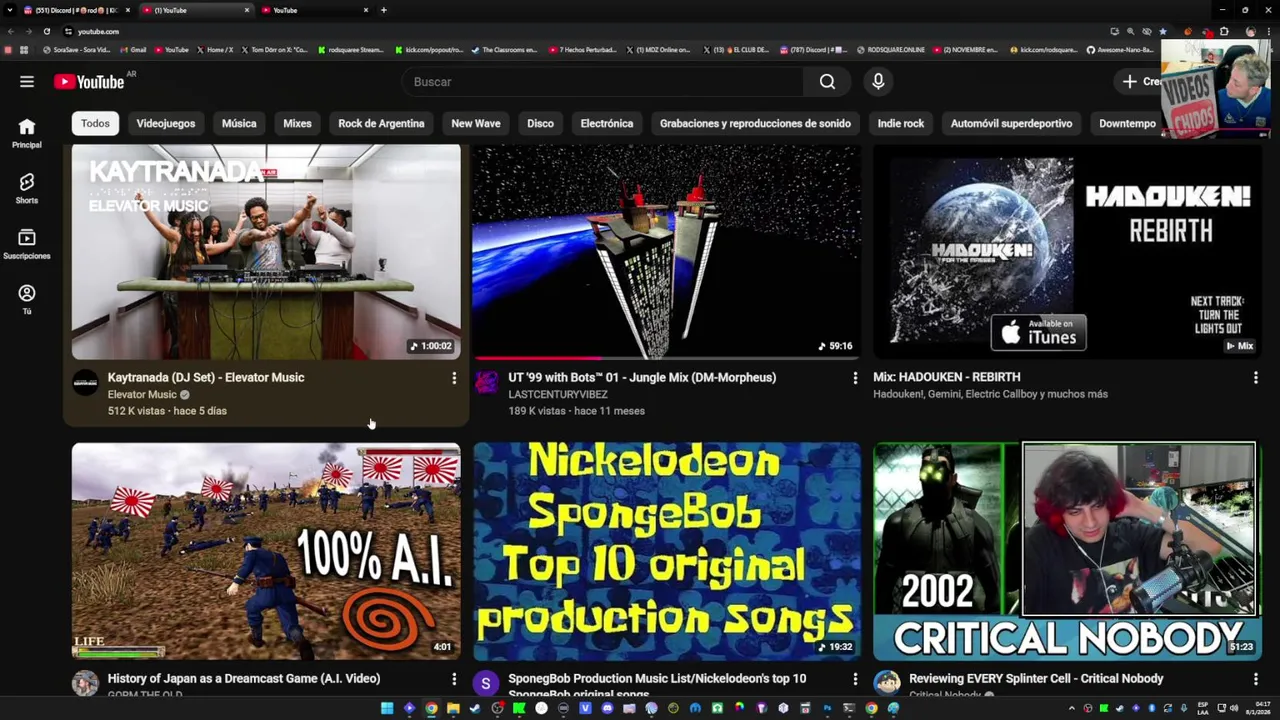Select the Indie rock filter chip
Screen dimensions: 1280x720
[x=901, y=124]
